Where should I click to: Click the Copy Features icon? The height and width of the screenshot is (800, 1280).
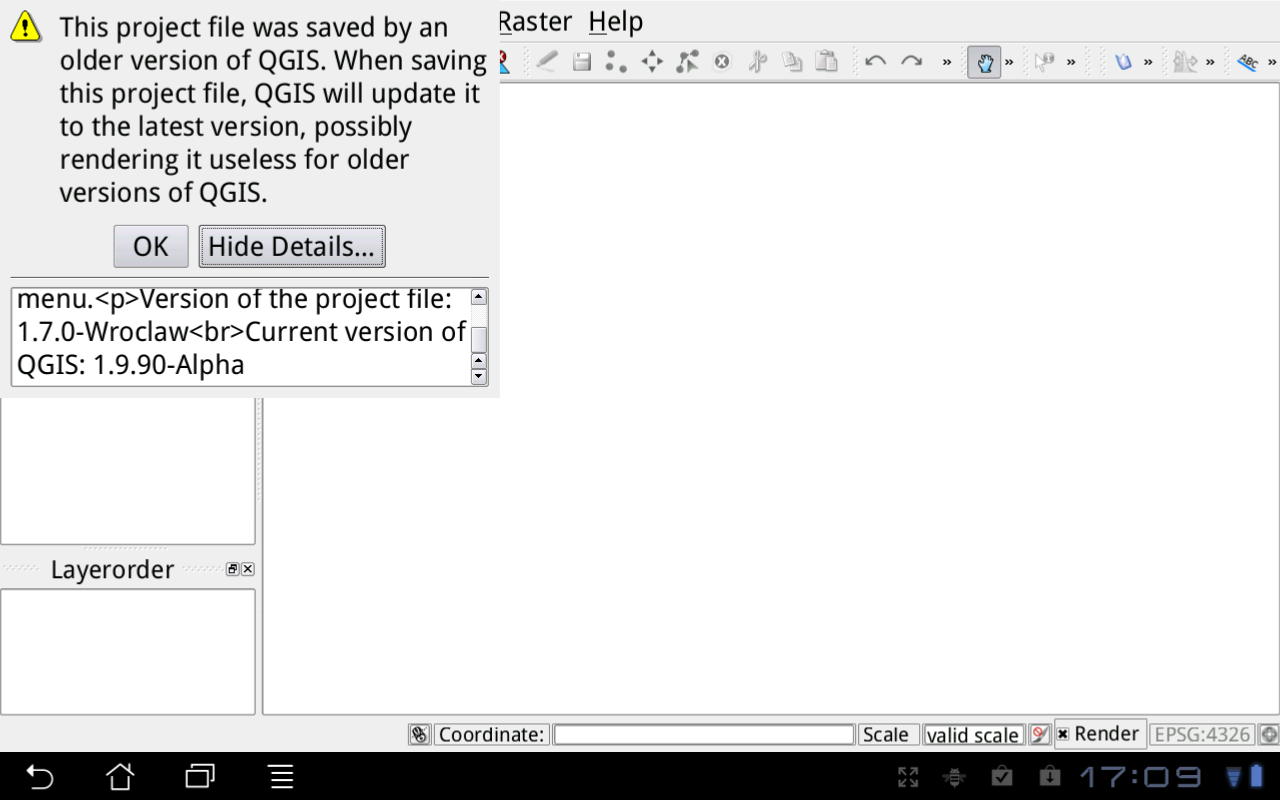point(792,62)
